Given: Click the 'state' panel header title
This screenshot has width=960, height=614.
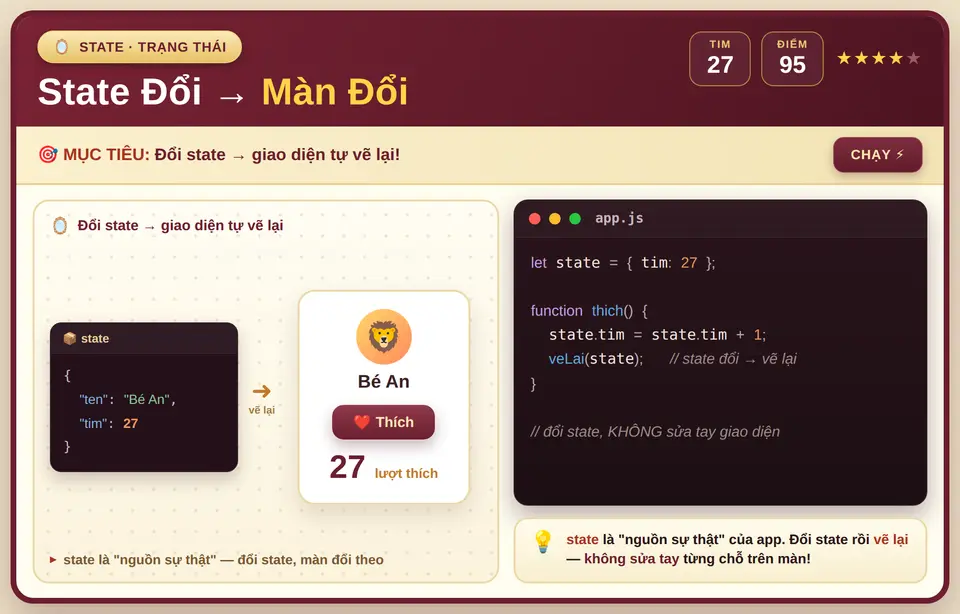Looking at the screenshot, I should click(95, 339).
